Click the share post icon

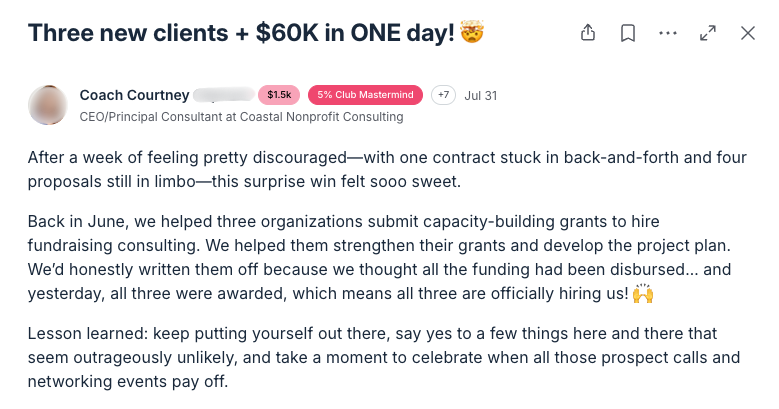coord(588,33)
